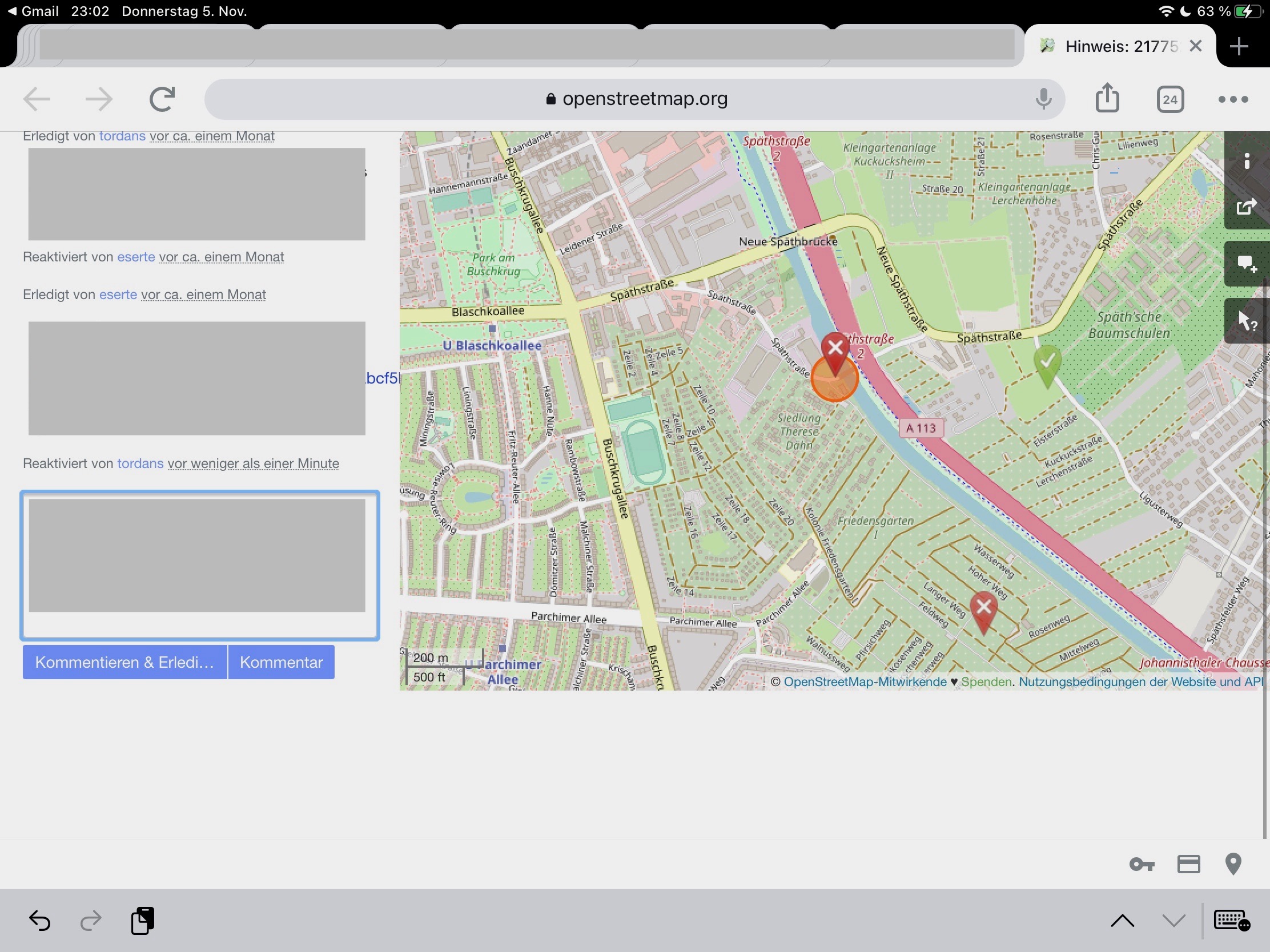
Task: Click 'vor weniger als einer Minute' timestamp
Action: click(253, 463)
